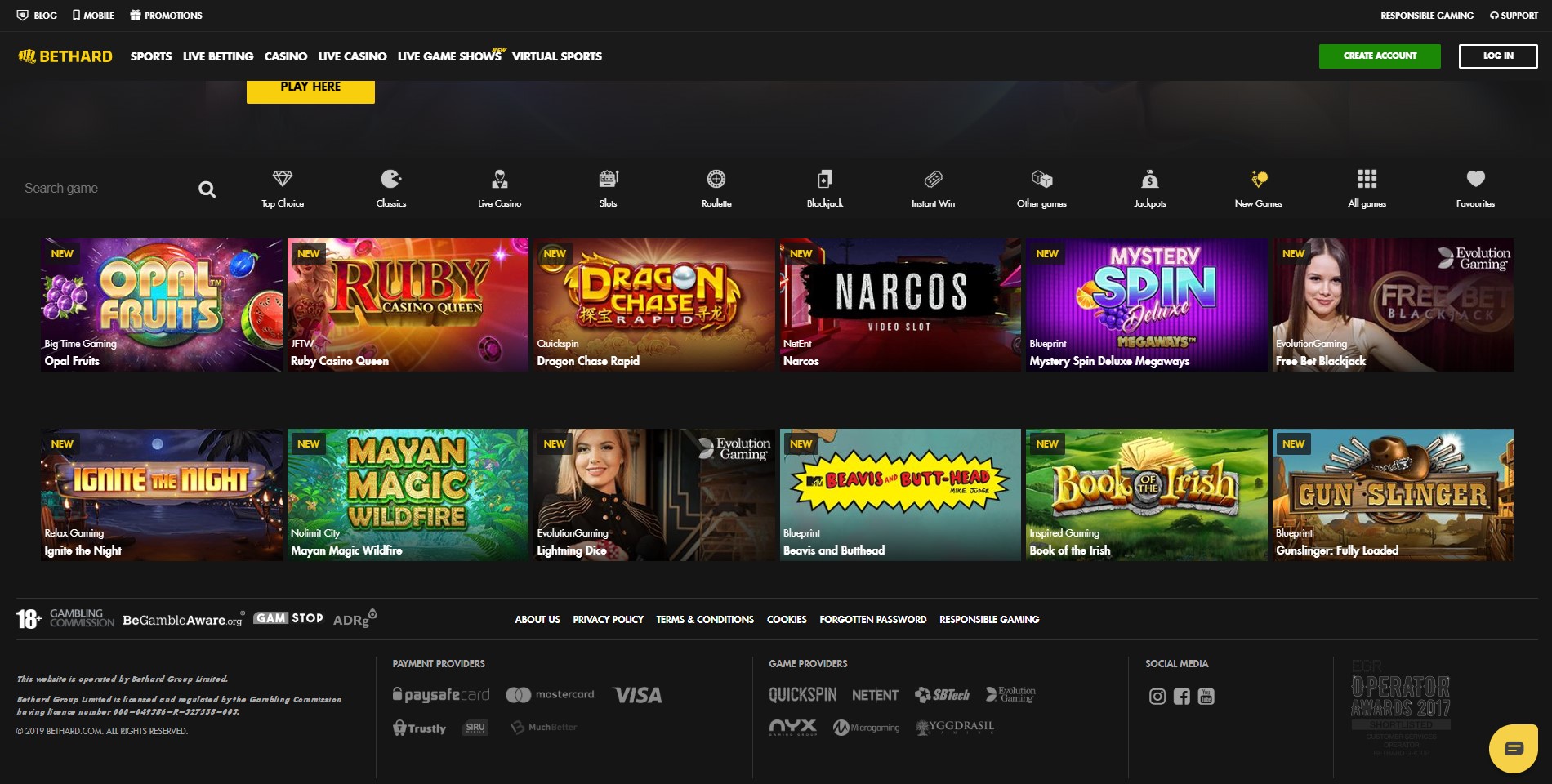Open the Blog link in top bar
The width and height of the screenshot is (1552, 784).
(x=37, y=16)
